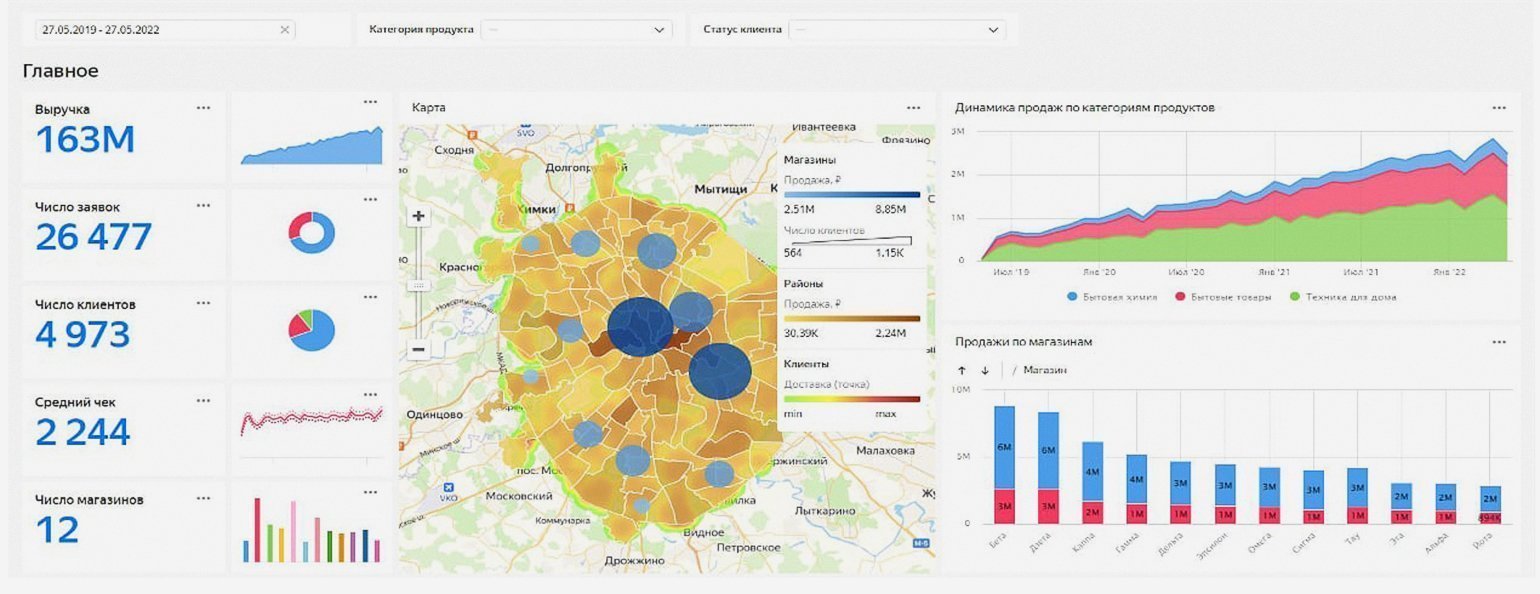Click the Магазин breadcrumb in sales chart

pyautogui.click(x=1045, y=370)
